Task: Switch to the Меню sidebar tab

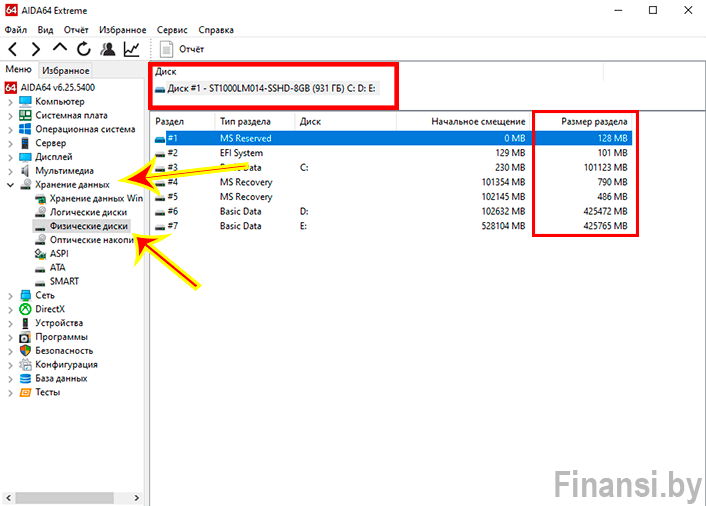Action: pos(18,69)
